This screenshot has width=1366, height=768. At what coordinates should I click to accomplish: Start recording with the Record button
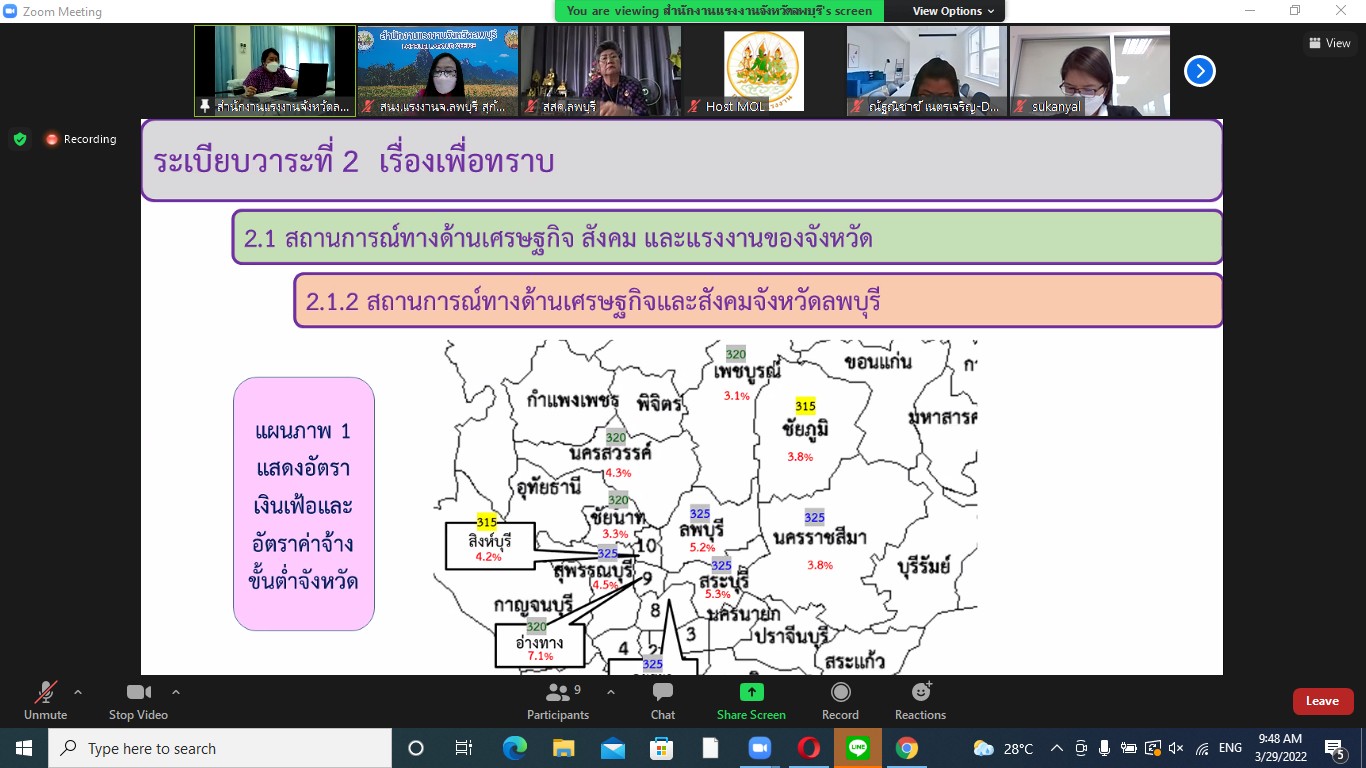(840, 700)
